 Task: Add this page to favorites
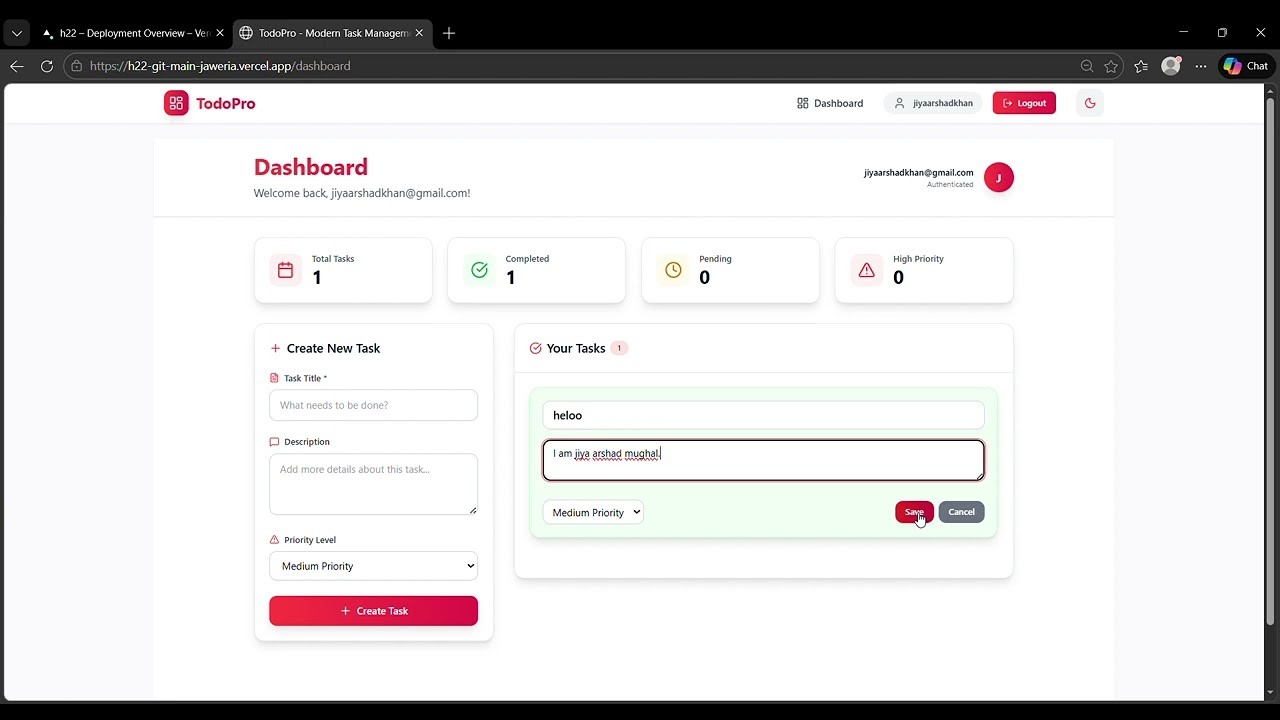[x=1111, y=66]
